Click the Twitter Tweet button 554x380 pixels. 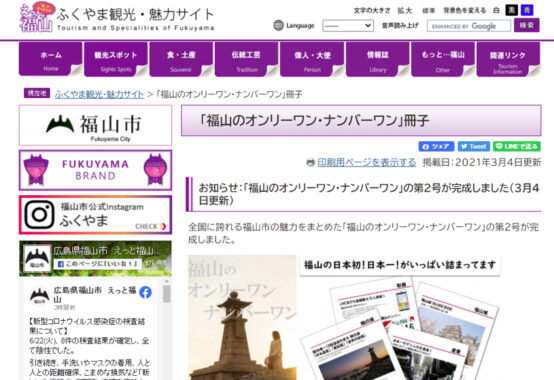pos(474,146)
